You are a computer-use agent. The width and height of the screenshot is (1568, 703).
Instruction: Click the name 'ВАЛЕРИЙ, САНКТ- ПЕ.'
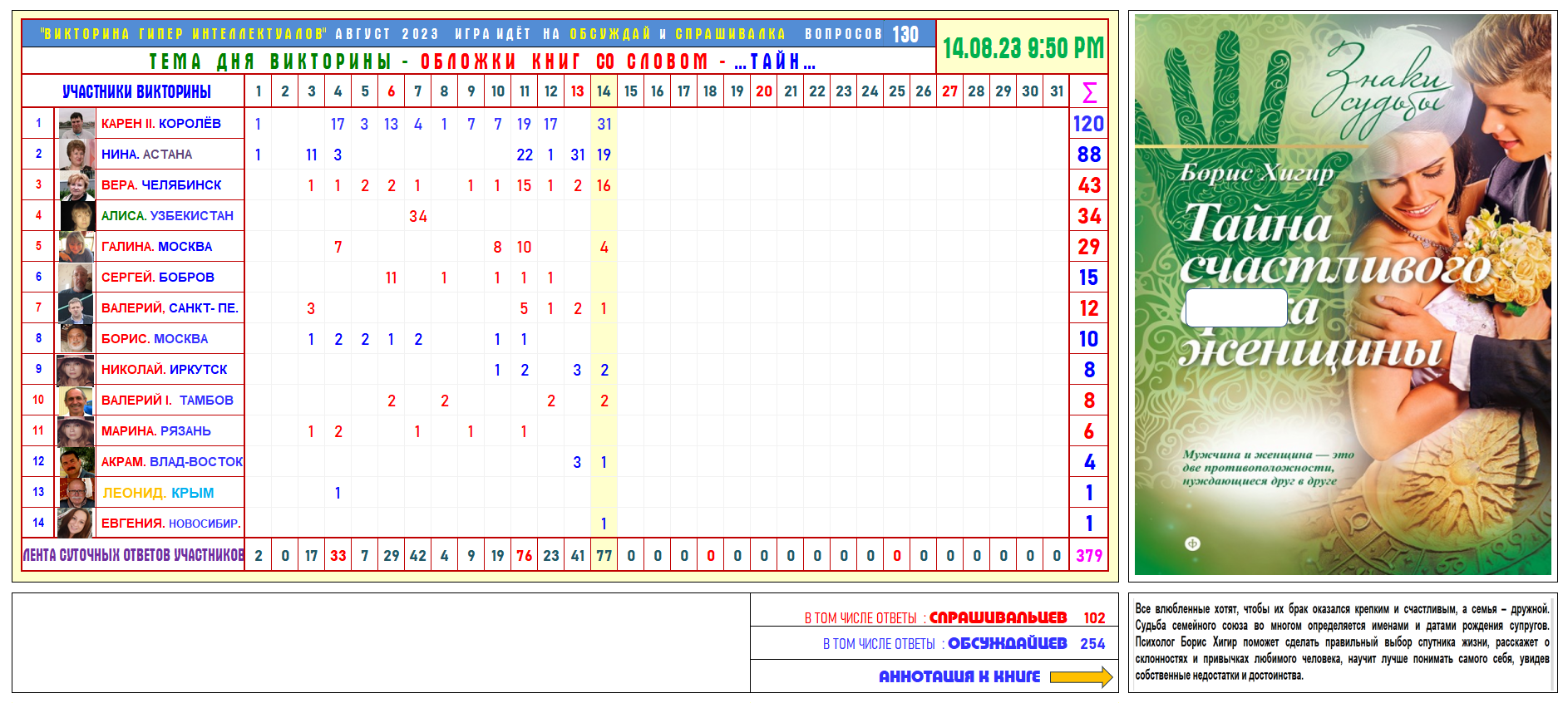coord(170,308)
